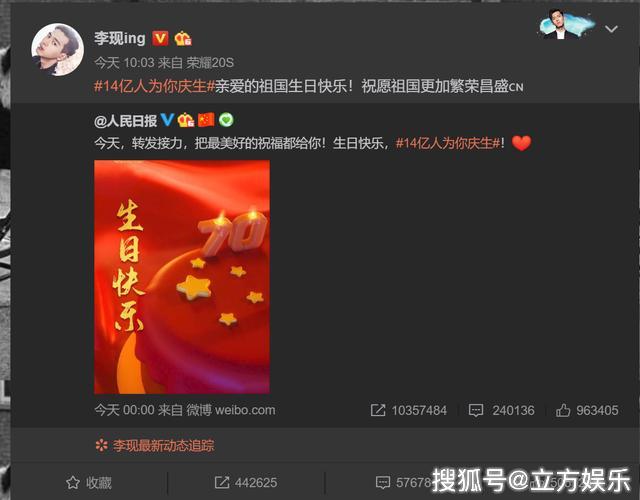Click the orange verified V badge

(160, 38)
